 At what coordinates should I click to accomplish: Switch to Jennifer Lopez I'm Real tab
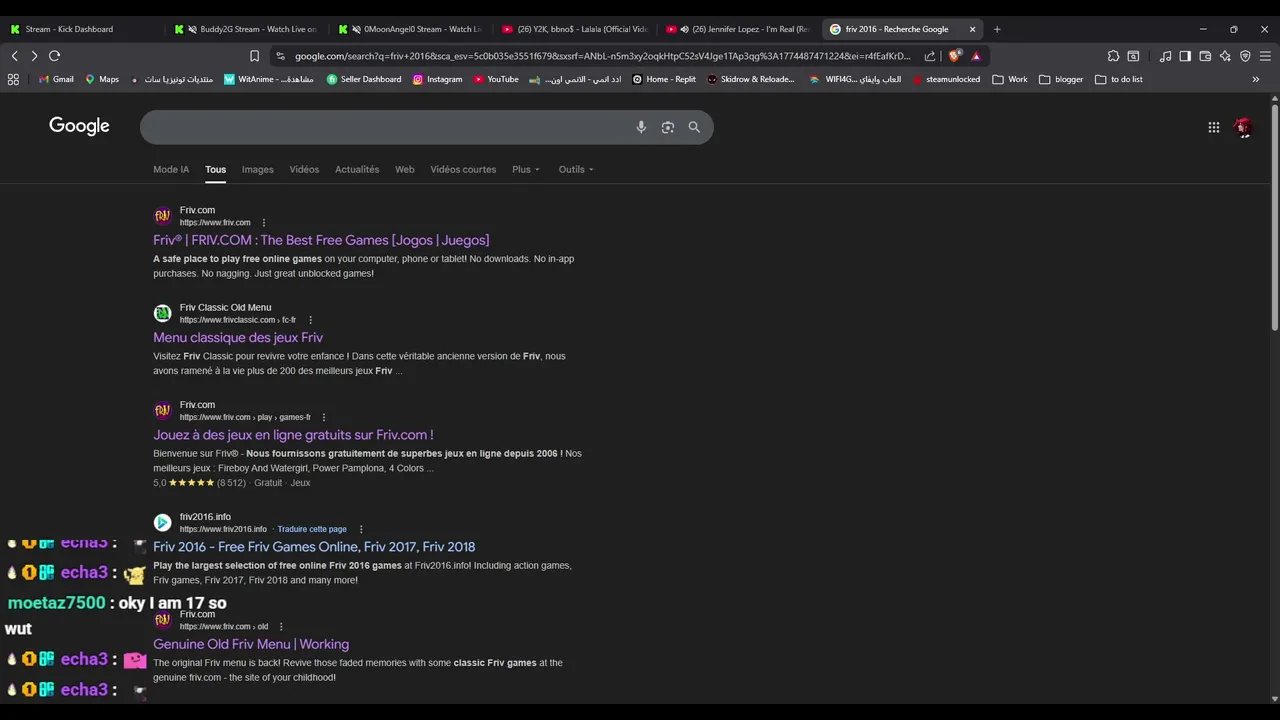coord(739,29)
